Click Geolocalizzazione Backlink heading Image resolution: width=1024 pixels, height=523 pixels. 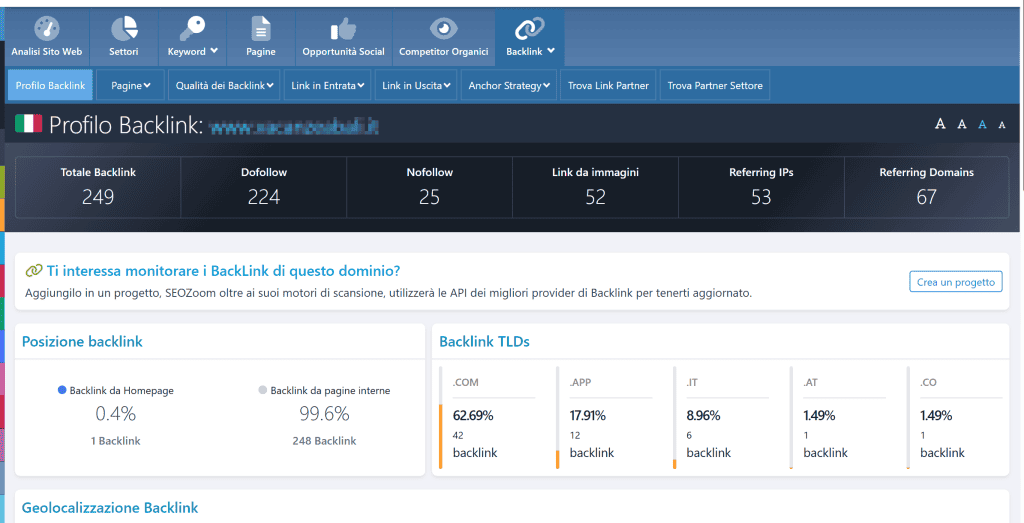click(110, 508)
